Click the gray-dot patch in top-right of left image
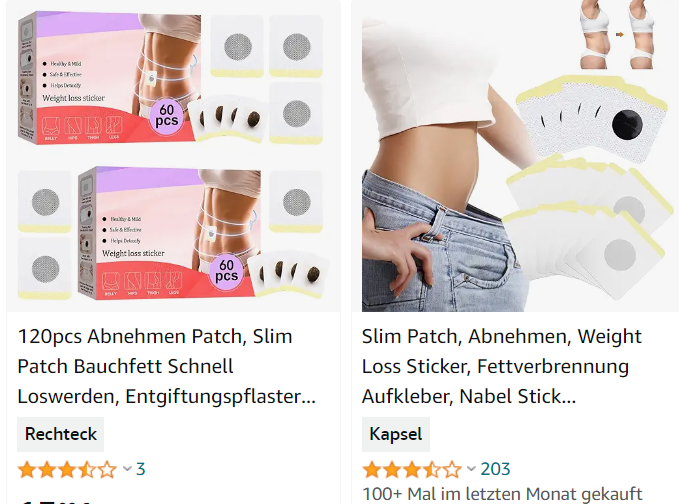The image size is (679, 504). point(296,46)
